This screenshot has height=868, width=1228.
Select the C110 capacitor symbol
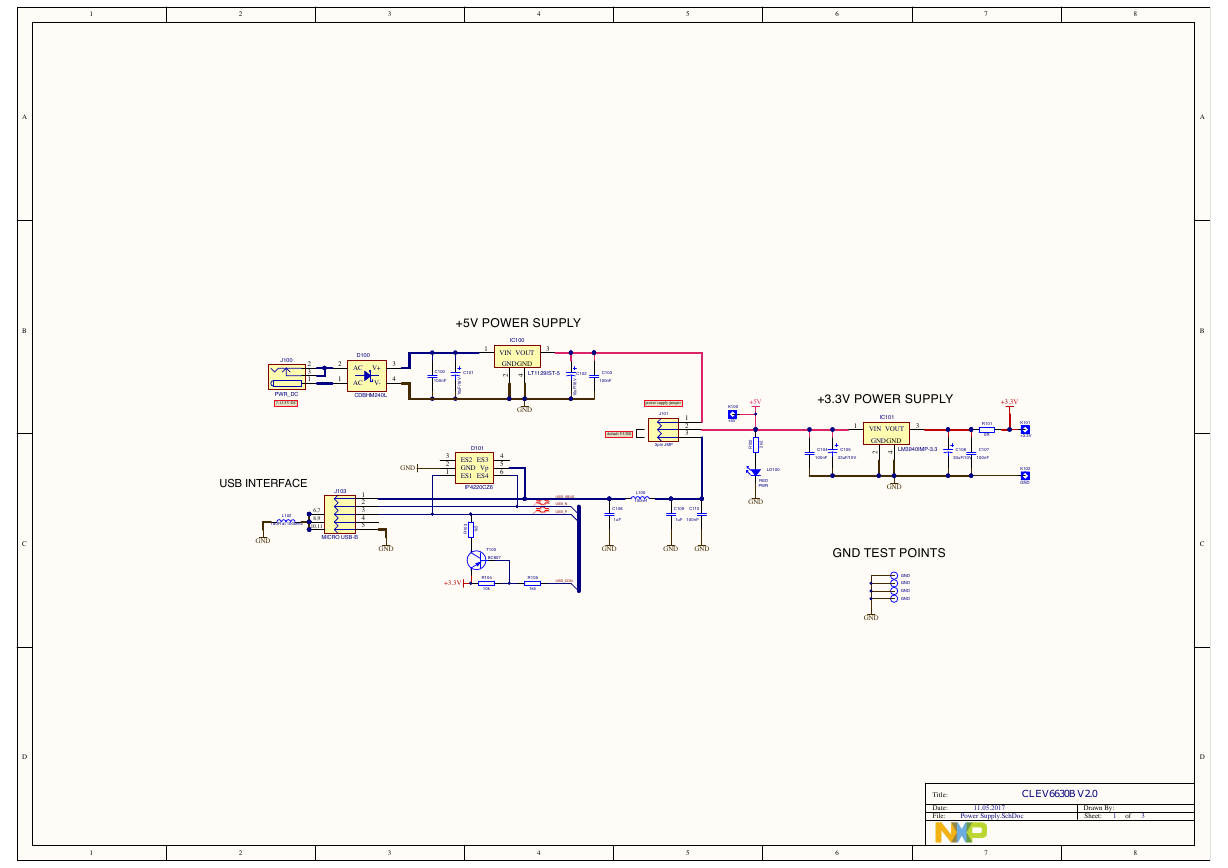tap(702, 513)
